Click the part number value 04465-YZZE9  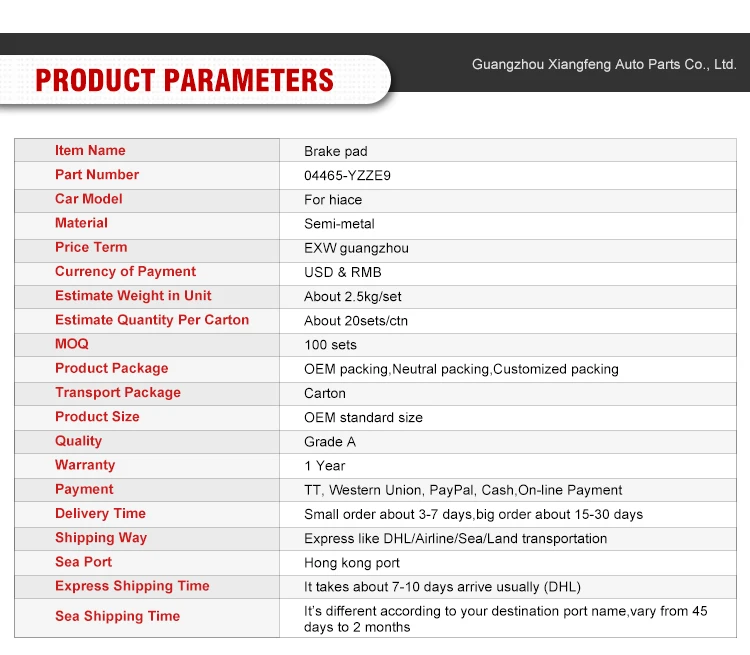pyautogui.click(x=347, y=176)
